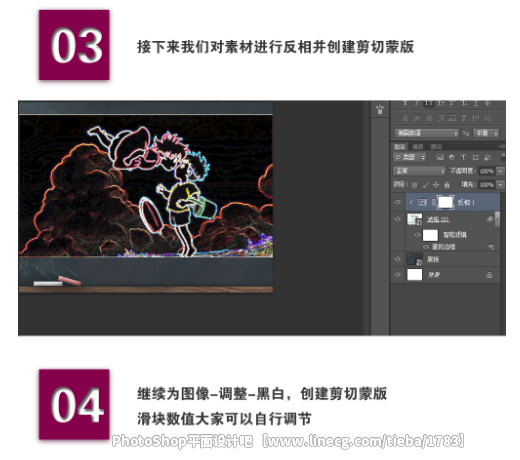The width and height of the screenshot is (520, 460).
Task: Filter layers by adjustment layer icon
Action: [x=452, y=157]
